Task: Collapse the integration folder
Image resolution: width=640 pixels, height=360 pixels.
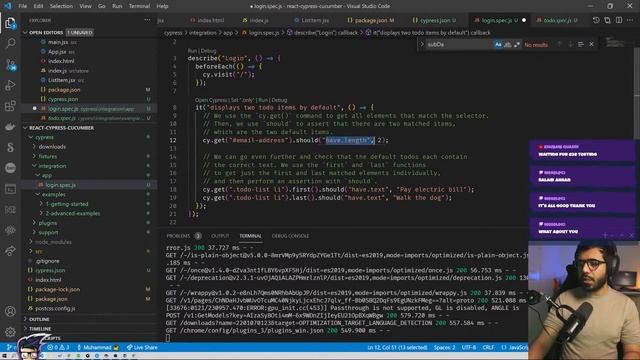Action: 34,166
